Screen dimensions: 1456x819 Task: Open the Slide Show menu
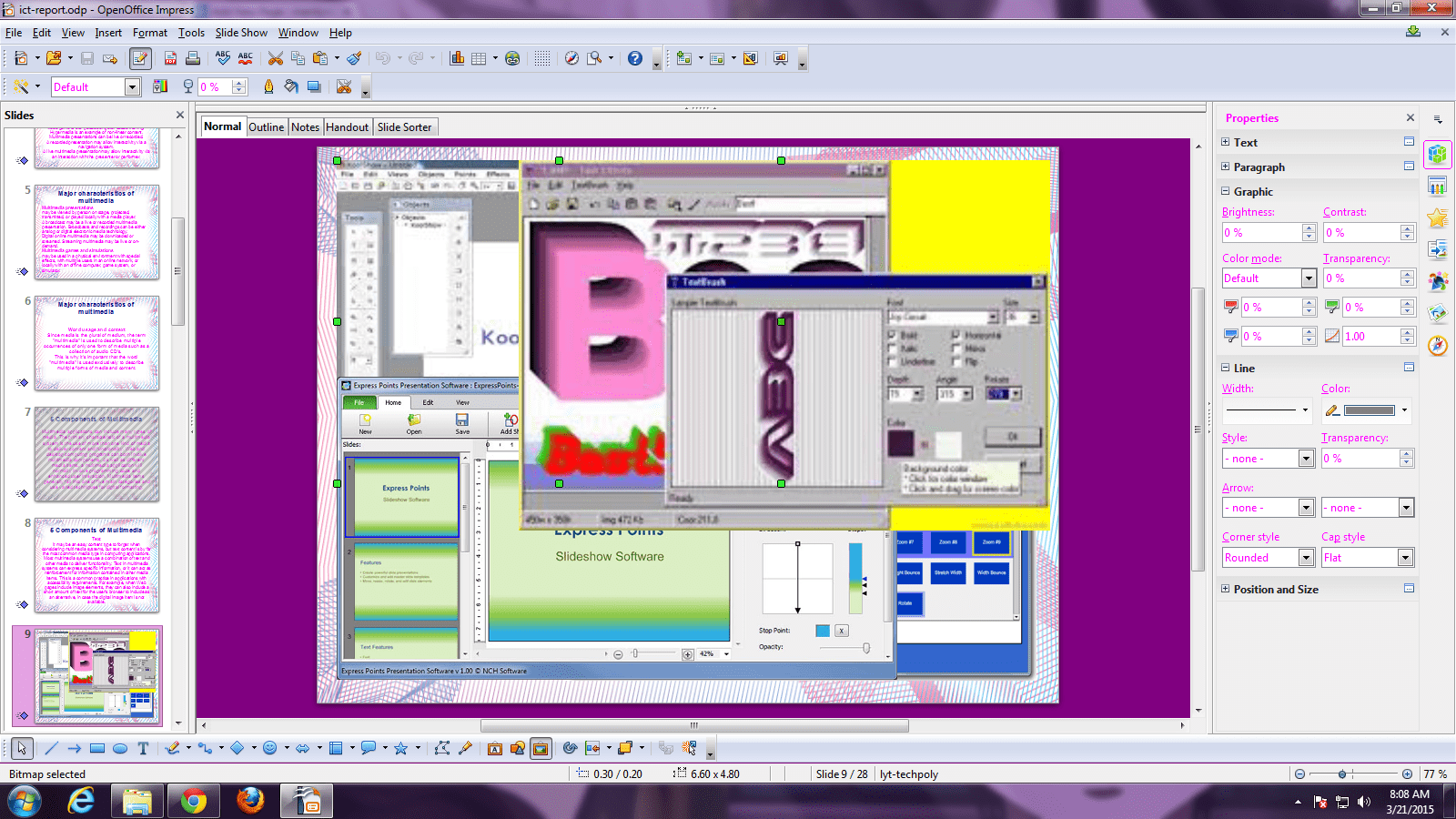[241, 33]
